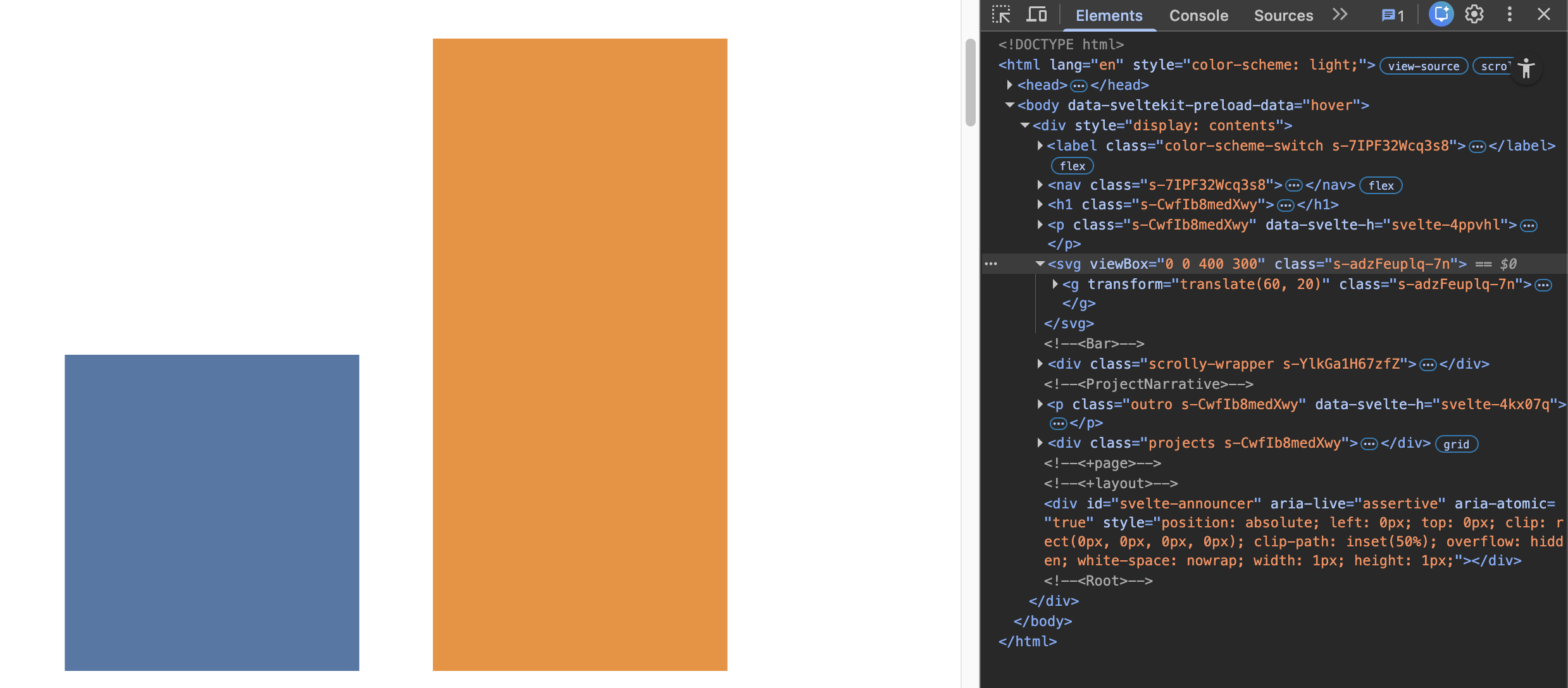Toggle the grid badge on the projects div

1457,444
